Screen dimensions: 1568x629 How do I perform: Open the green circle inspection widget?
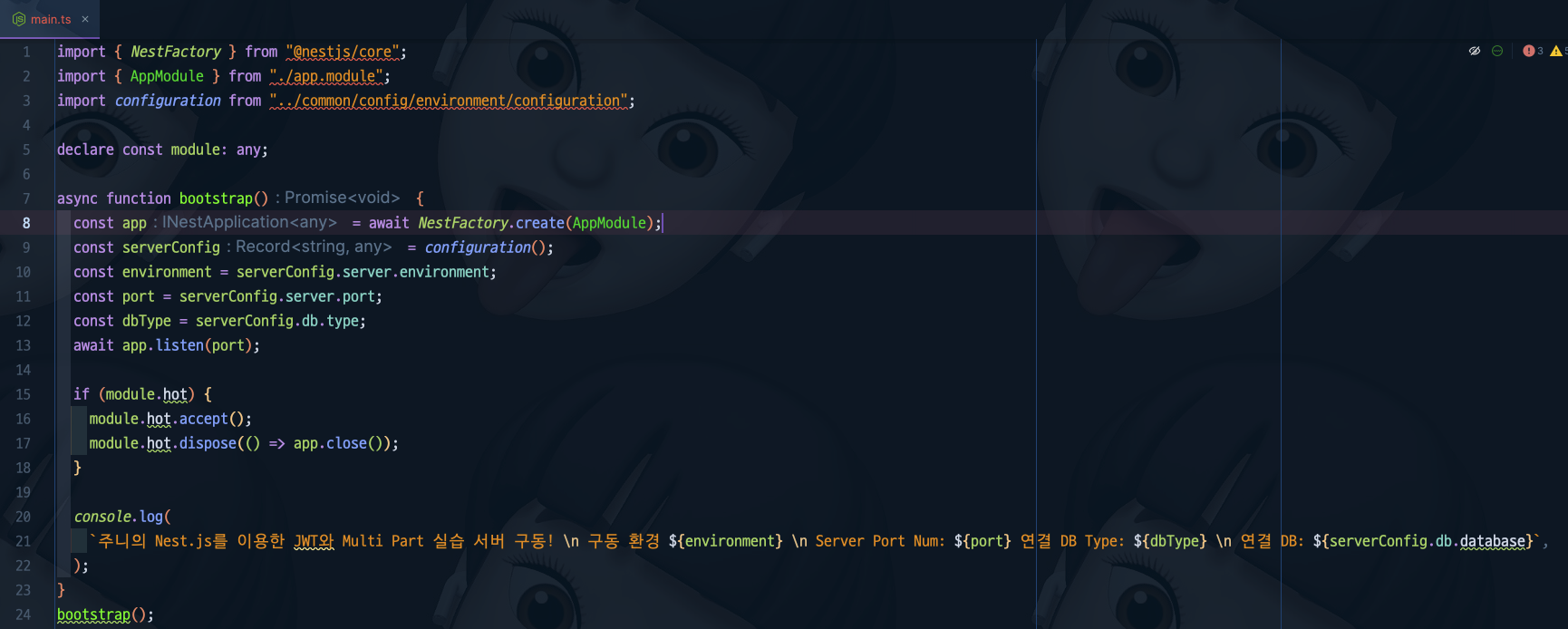pos(1497,51)
